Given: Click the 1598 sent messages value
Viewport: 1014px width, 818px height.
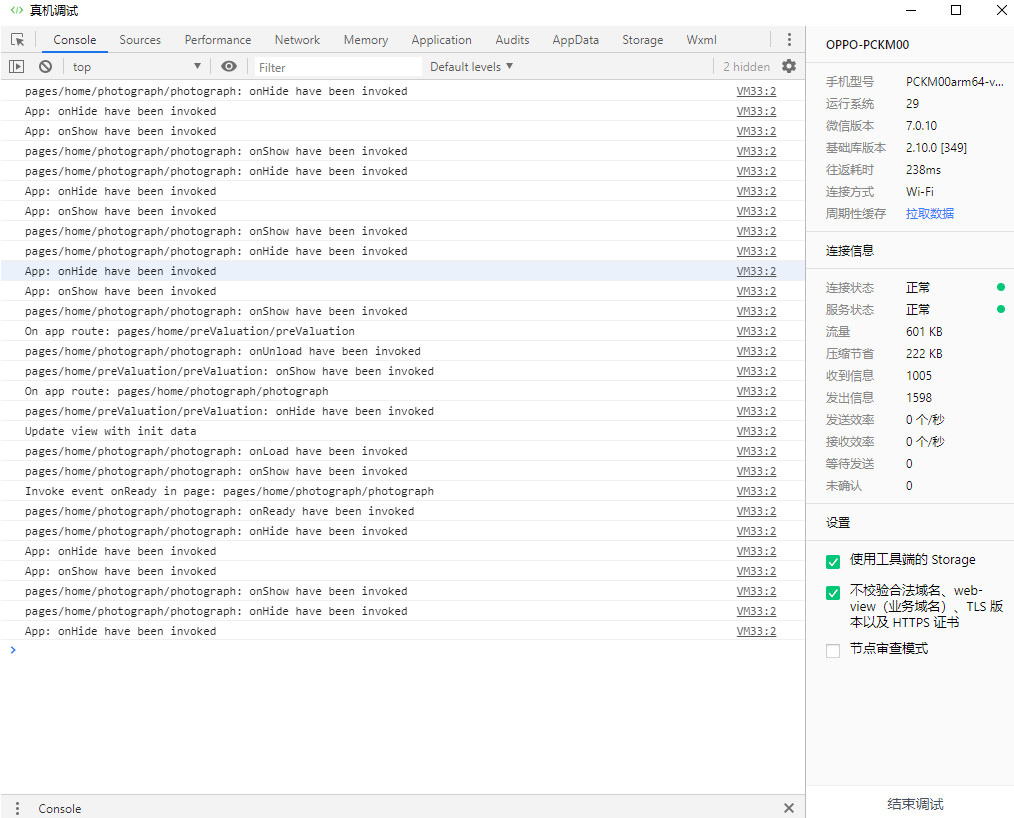Looking at the screenshot, I should [x=918, y=398].
